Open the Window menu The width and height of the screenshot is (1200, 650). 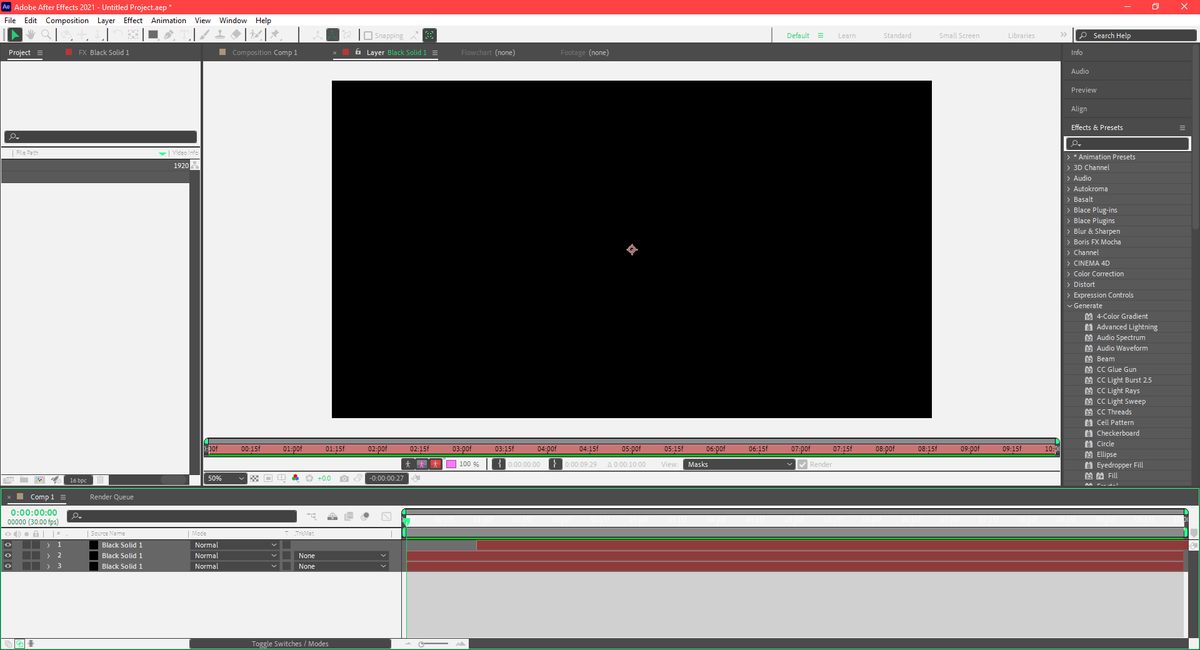click(233, 20)
